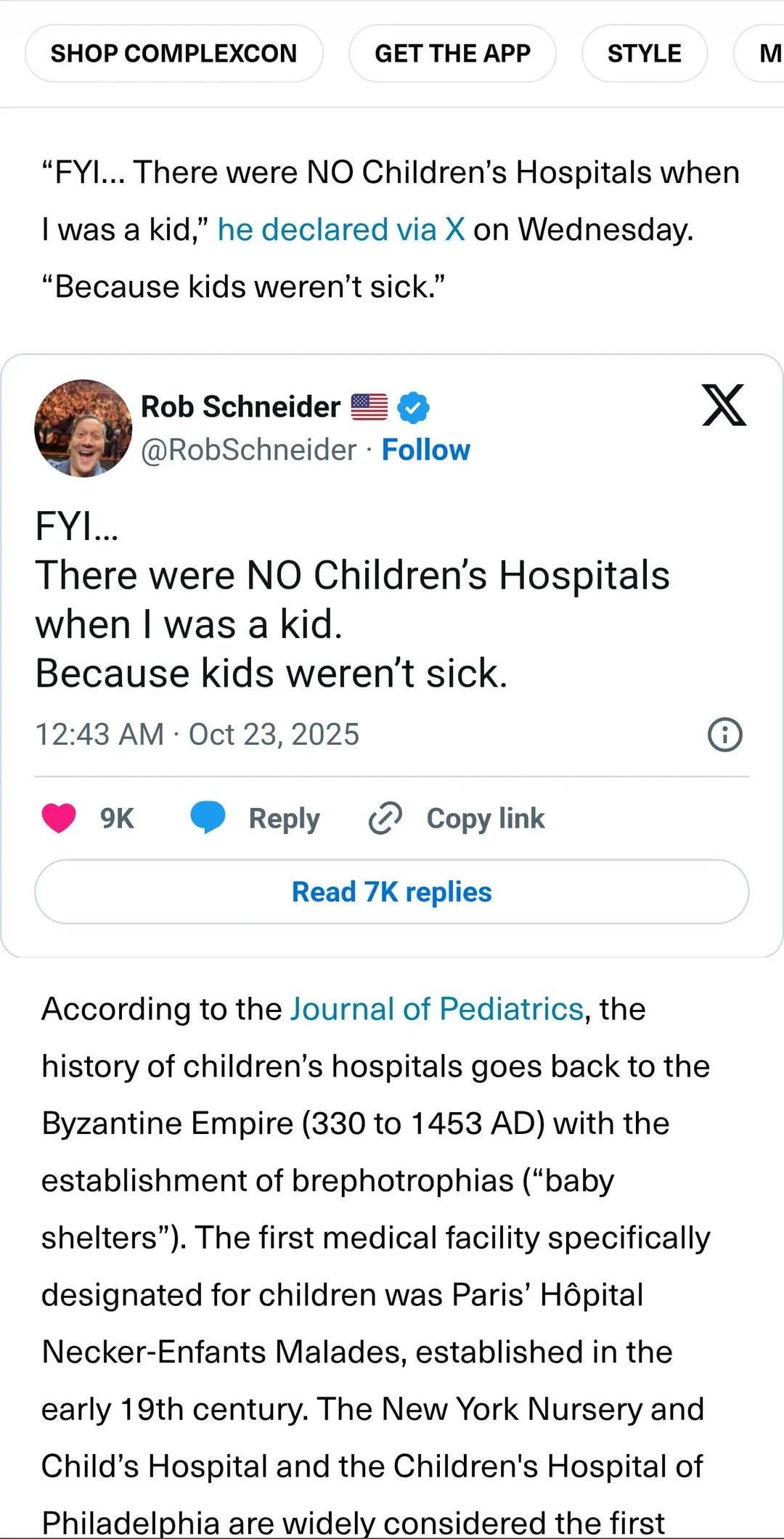Click the Follow link beside @RobSchneider
784x1539 pixels.
(x=425, y=450)
